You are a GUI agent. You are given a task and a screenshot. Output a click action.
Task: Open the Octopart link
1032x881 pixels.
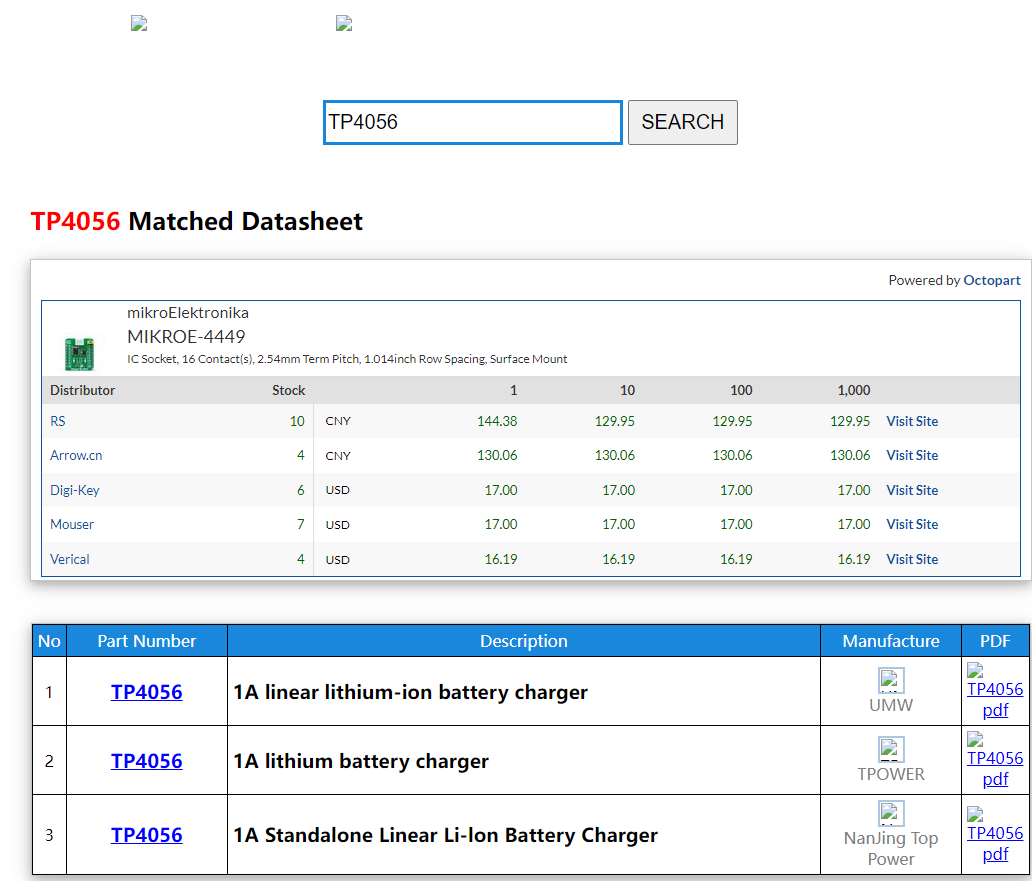coord(991,280)
